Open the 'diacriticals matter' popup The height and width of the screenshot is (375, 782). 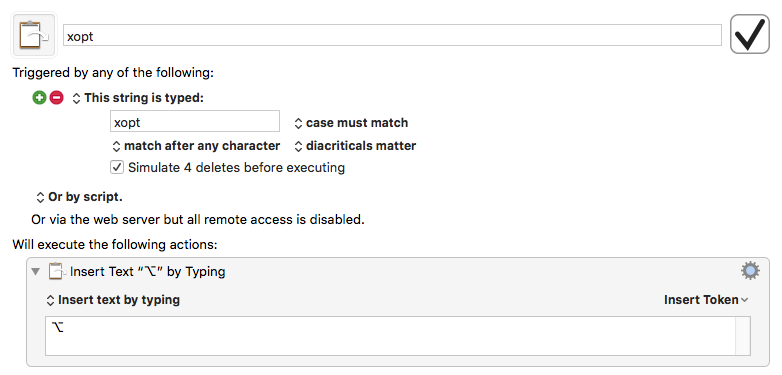tap(355, 146)
